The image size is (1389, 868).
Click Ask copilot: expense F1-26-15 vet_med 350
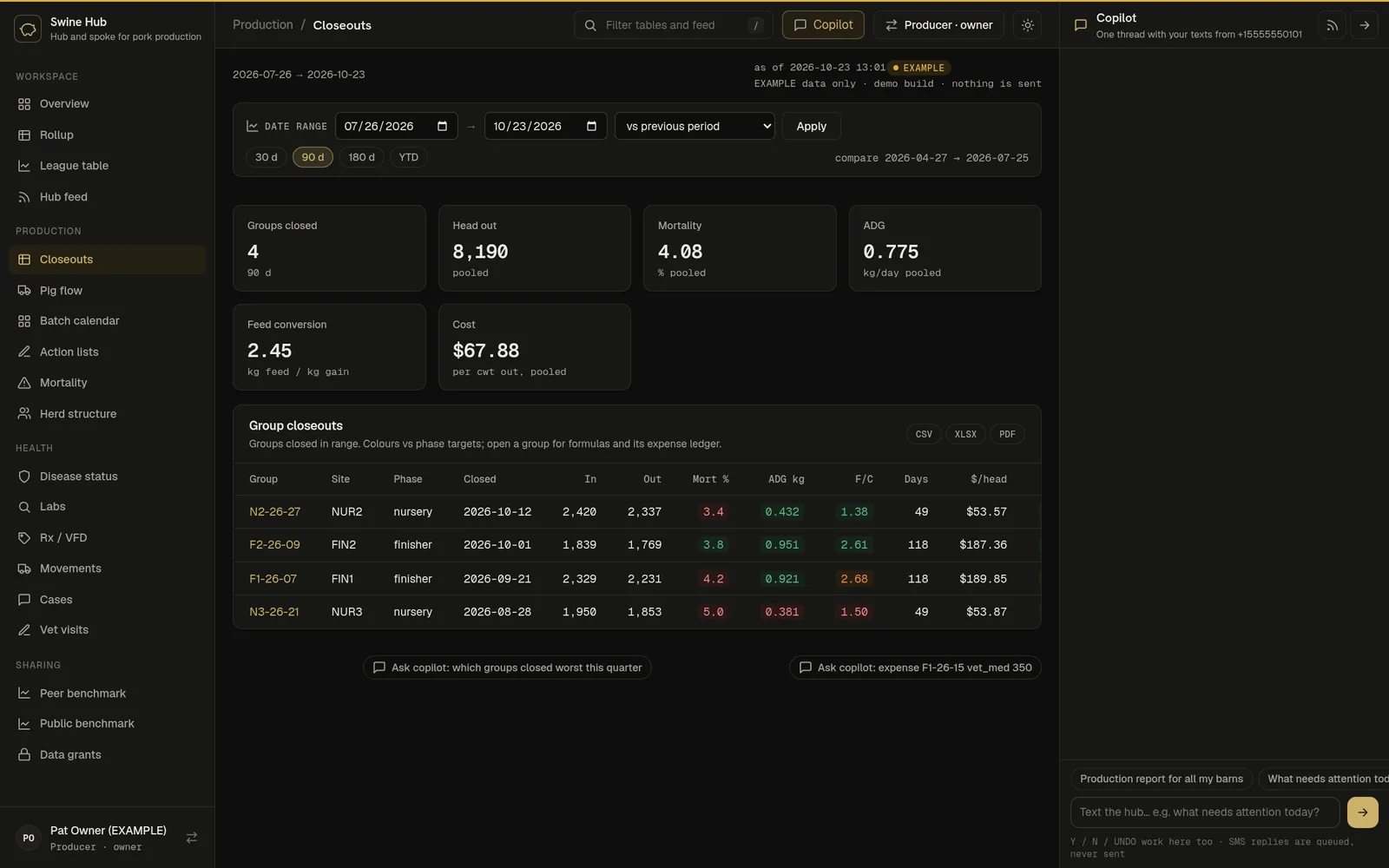pos(915,667)
